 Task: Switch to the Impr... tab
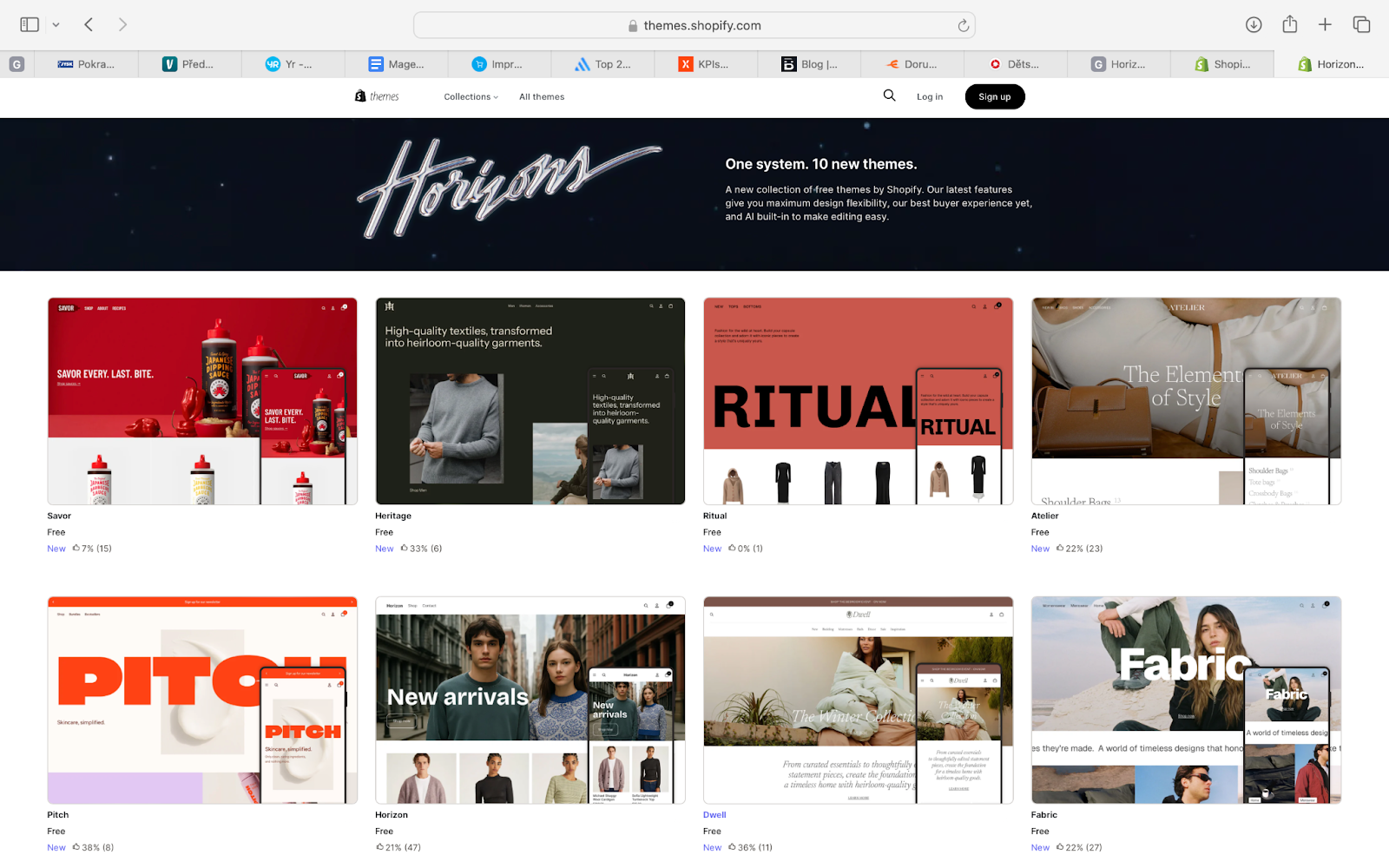(x=498, y=64)
